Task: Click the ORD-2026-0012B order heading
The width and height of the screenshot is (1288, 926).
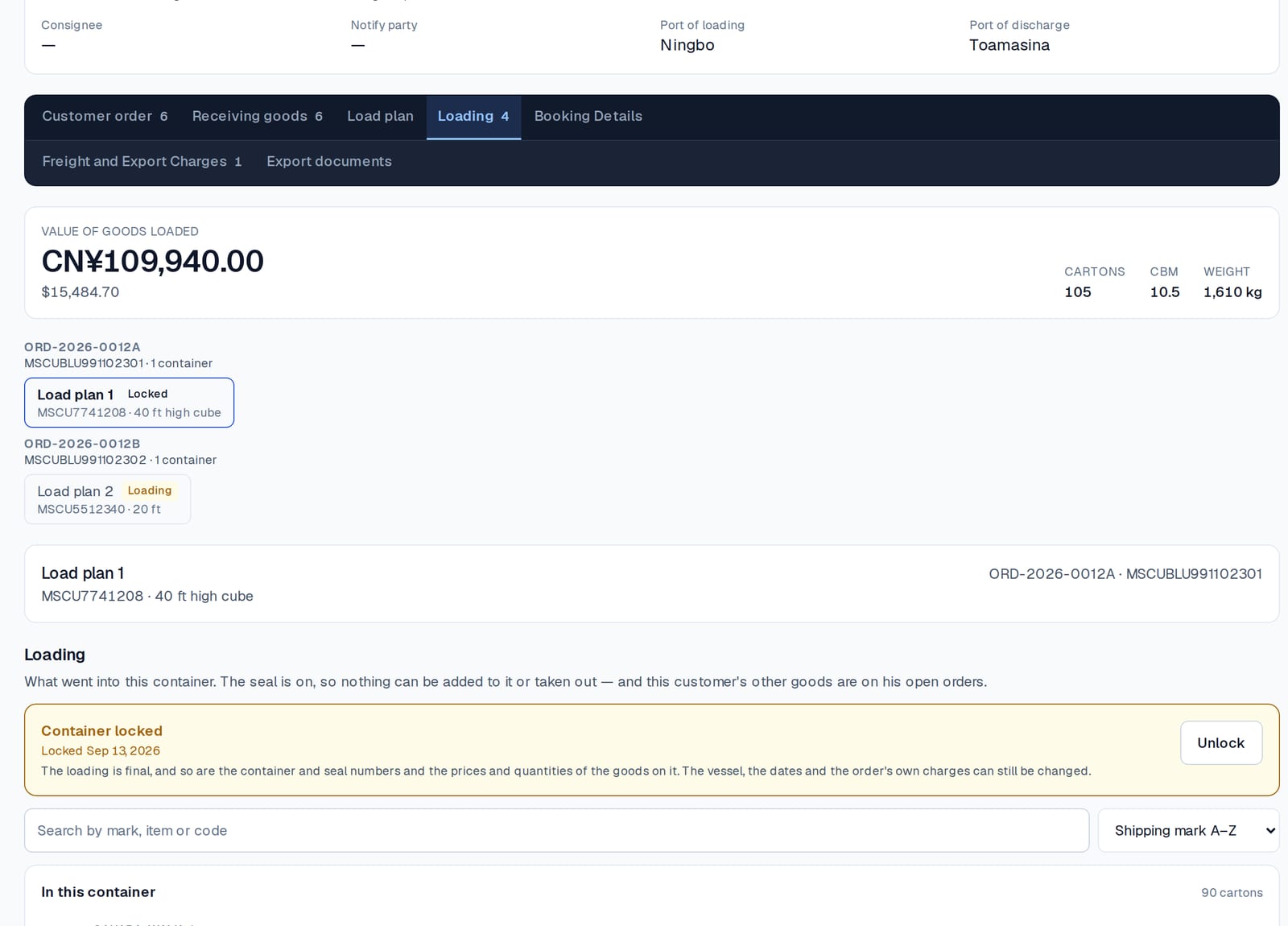Action: [82, 444]
